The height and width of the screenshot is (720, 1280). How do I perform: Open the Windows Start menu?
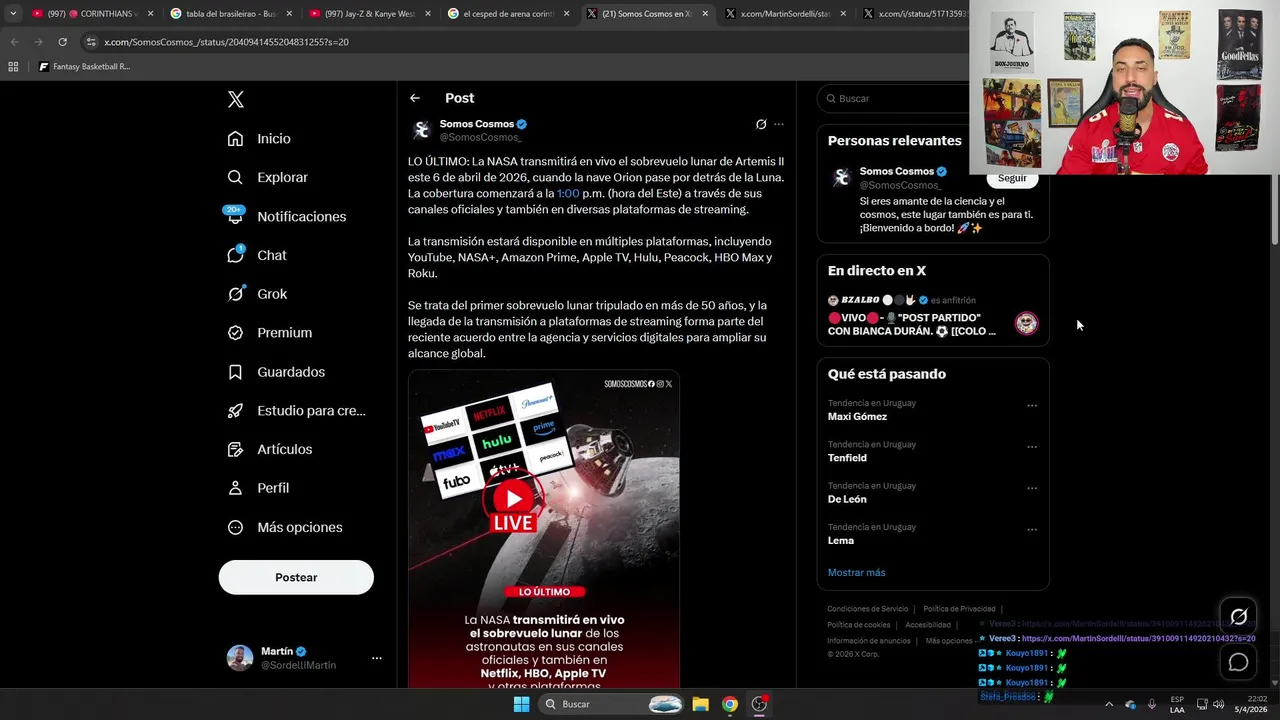pyautogui.click(x=521, y=704)
